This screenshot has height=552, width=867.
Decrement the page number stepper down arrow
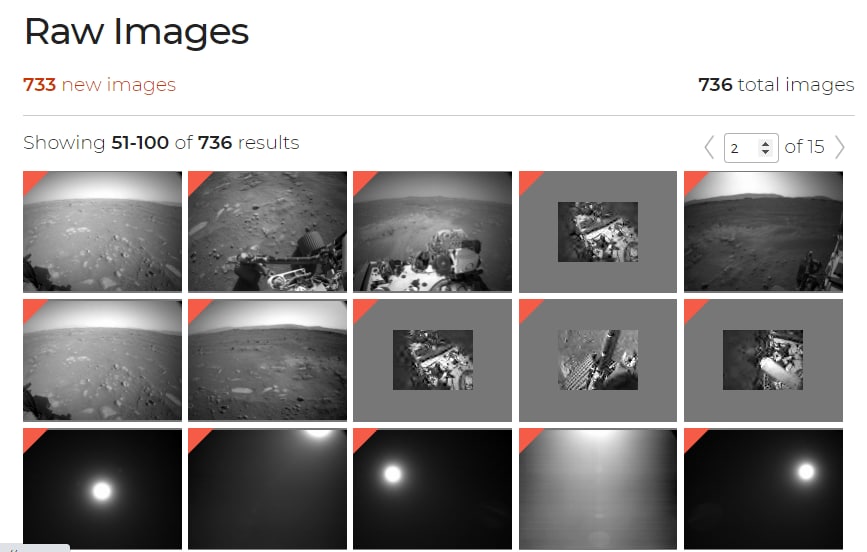765,152
